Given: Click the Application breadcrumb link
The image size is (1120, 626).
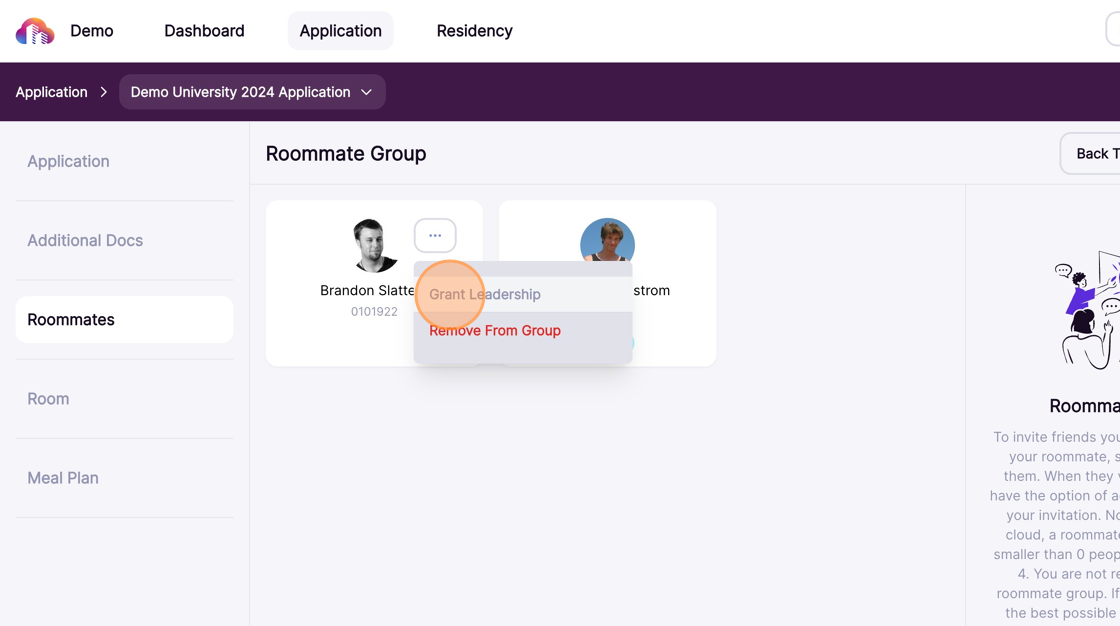Looking at the screenshot, I should pos(51,91).
